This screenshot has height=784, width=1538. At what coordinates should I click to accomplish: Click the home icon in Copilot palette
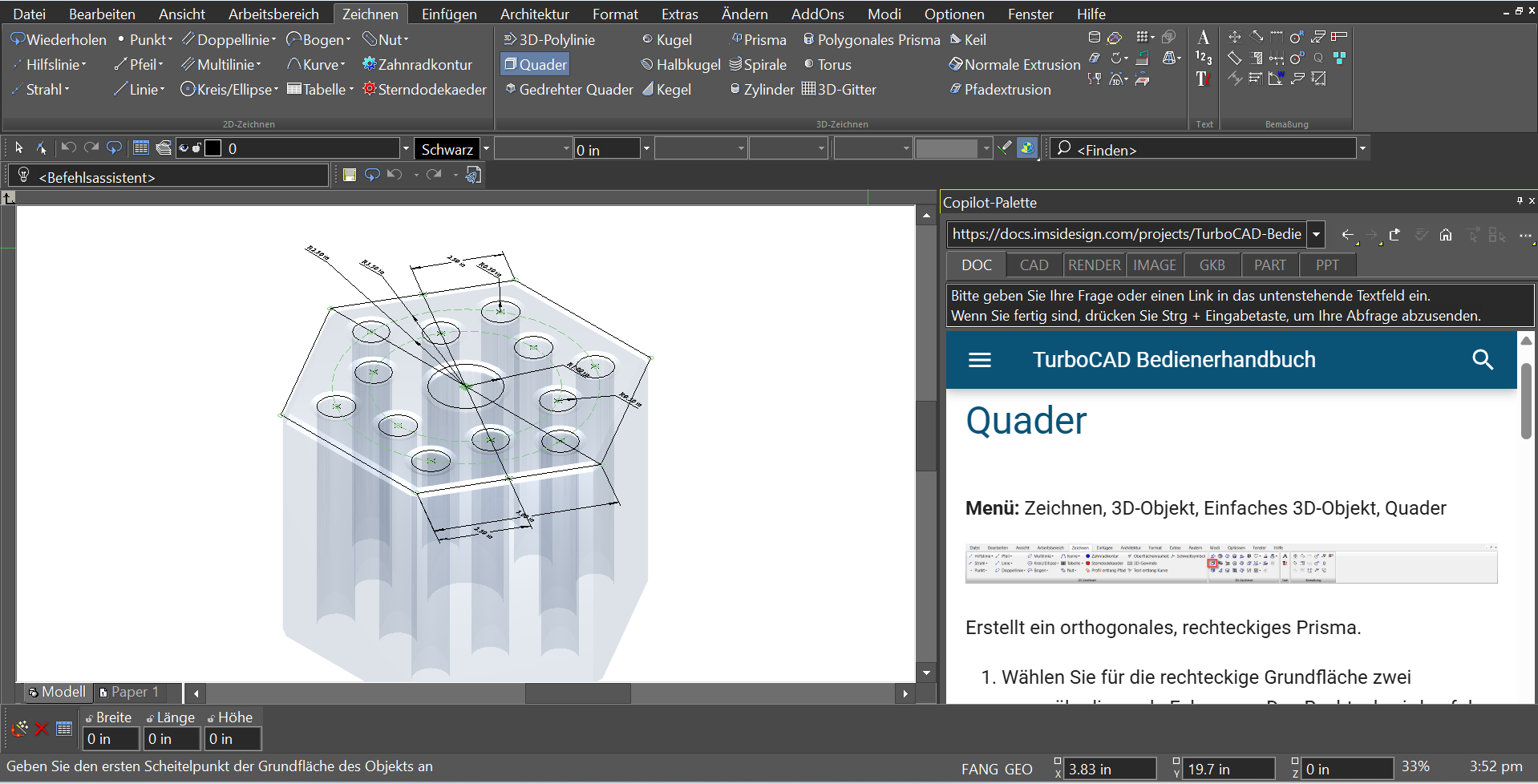pyautogui.click(x=1445, y=235)
